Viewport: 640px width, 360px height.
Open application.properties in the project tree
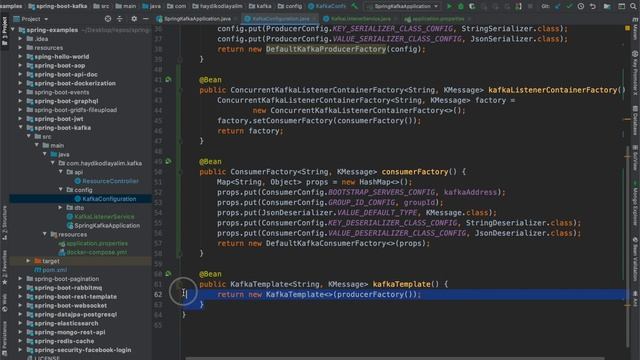click(x=97, y=243)
